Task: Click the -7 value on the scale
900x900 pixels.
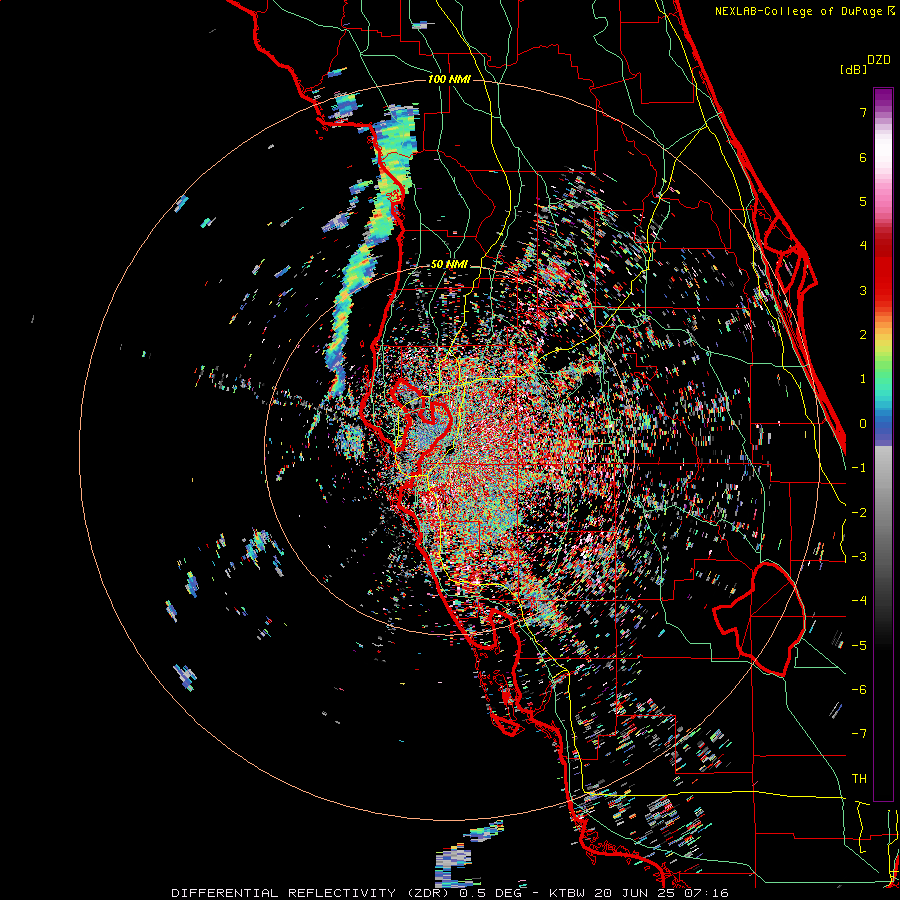Action: tap(859, 734)
